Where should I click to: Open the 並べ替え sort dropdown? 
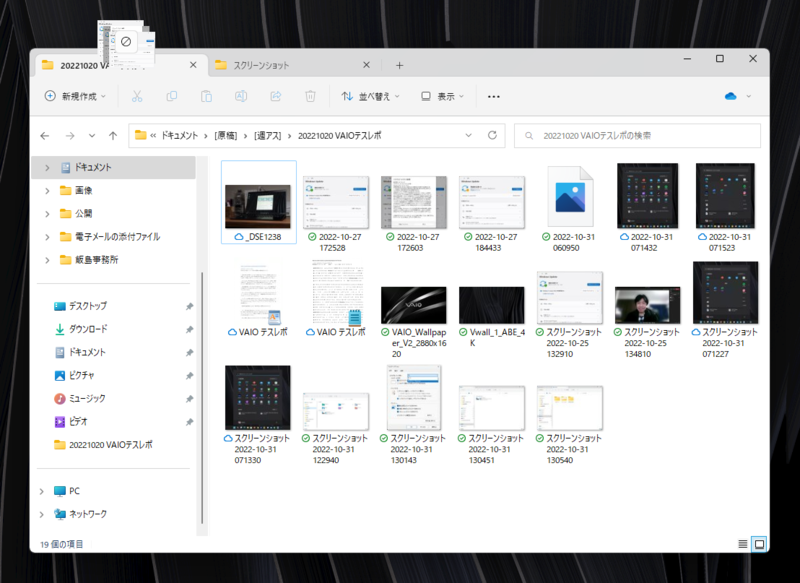pyautogui.click(x=370, y=96)
